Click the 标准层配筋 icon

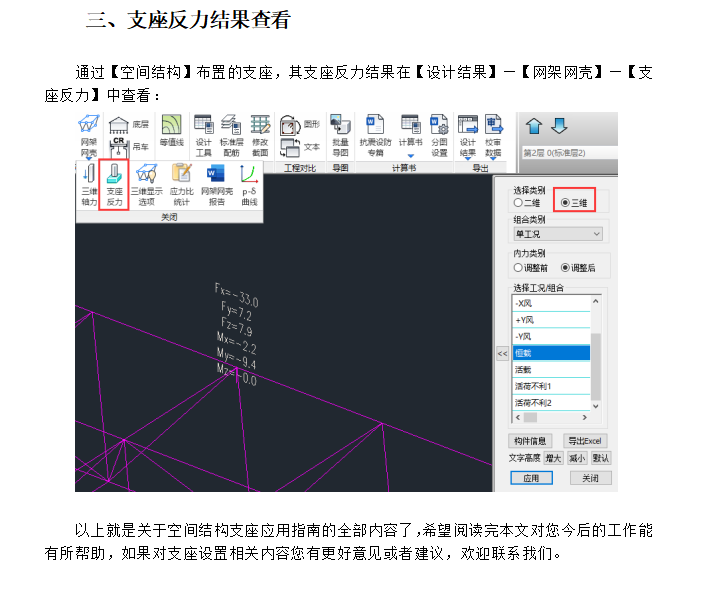click(231, 124)
